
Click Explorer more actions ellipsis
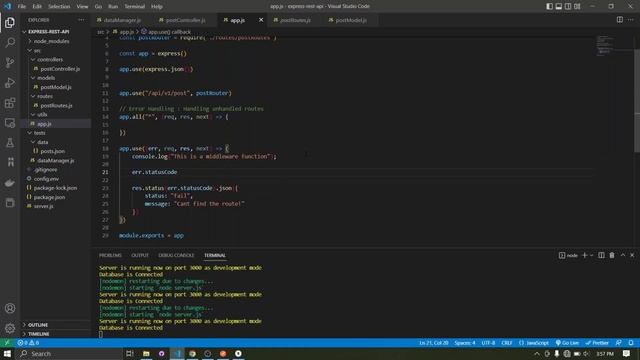(81, 20)
